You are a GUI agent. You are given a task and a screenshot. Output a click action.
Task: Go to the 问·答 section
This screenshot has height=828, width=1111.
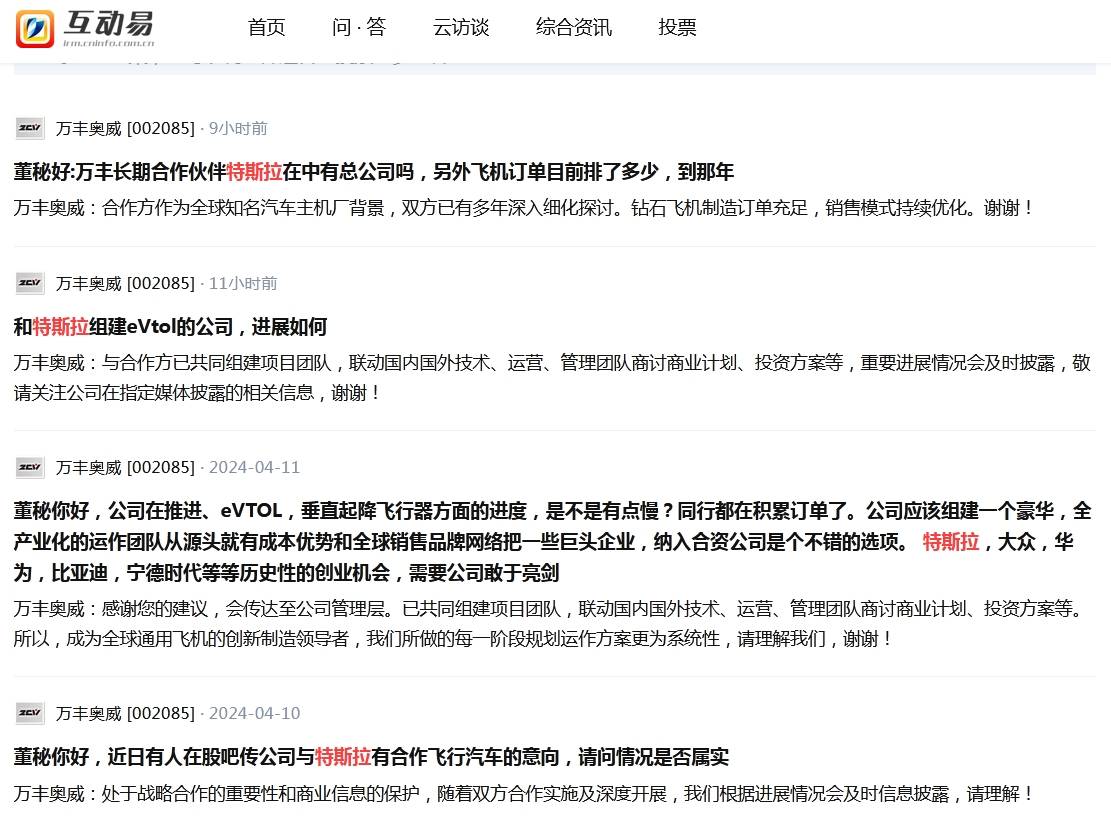(x=359, y=27)
